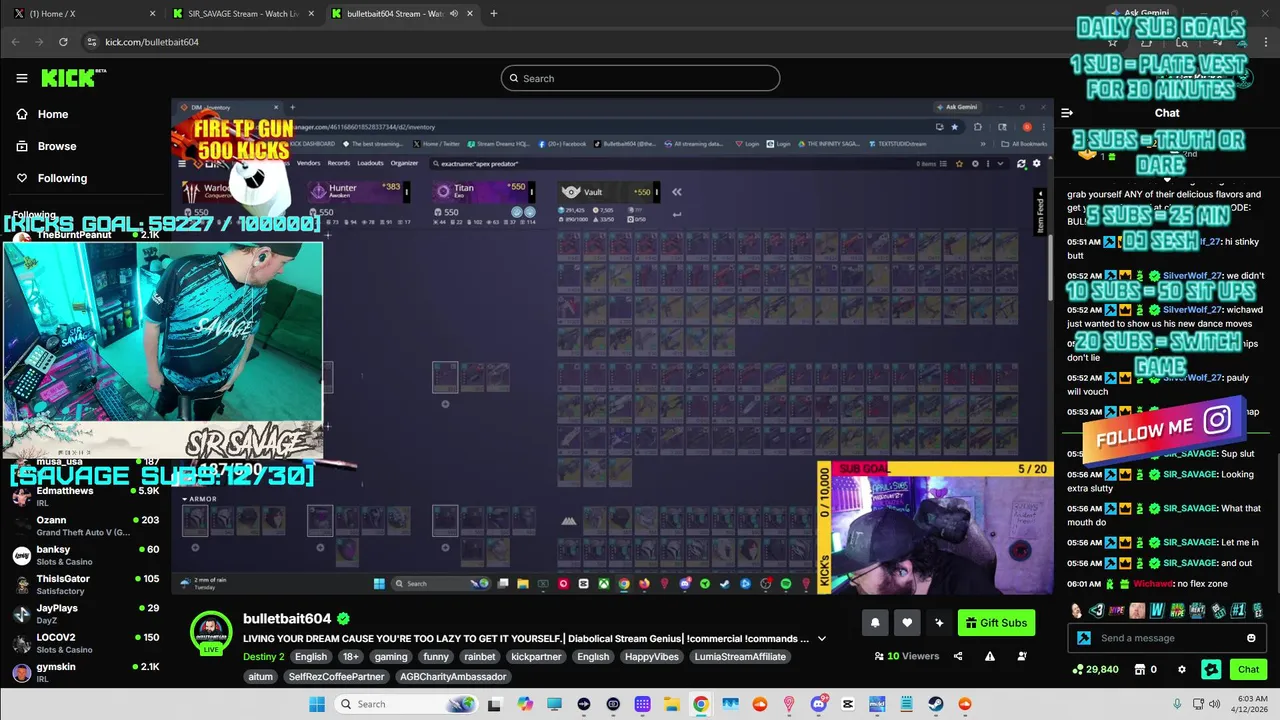
Task: Click the Gift Subs button
Action: pyautogui.click(x=996, y=623)
